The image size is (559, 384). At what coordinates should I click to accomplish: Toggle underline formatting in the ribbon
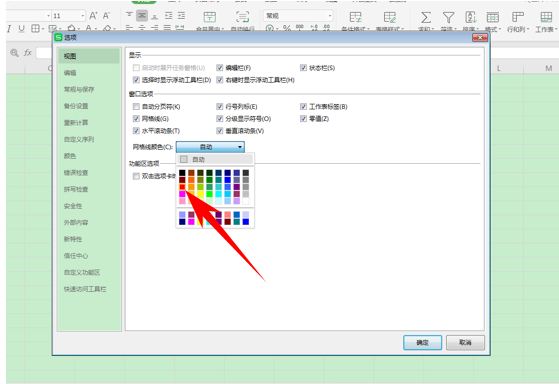pyautogui.click(x=22, y=29)
